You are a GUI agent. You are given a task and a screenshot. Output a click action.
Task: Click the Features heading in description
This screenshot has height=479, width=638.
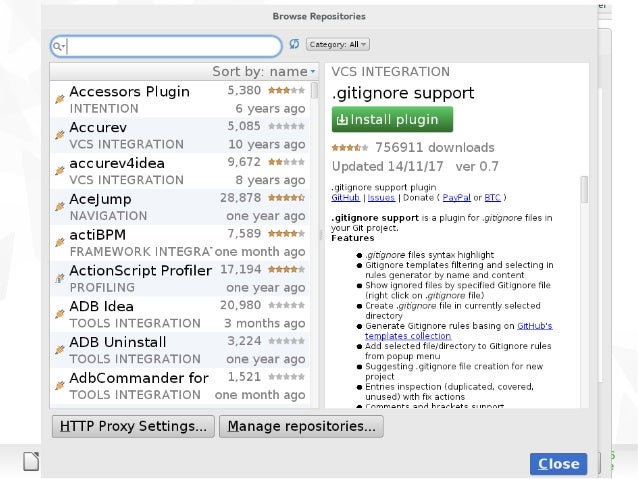[353, 238]
